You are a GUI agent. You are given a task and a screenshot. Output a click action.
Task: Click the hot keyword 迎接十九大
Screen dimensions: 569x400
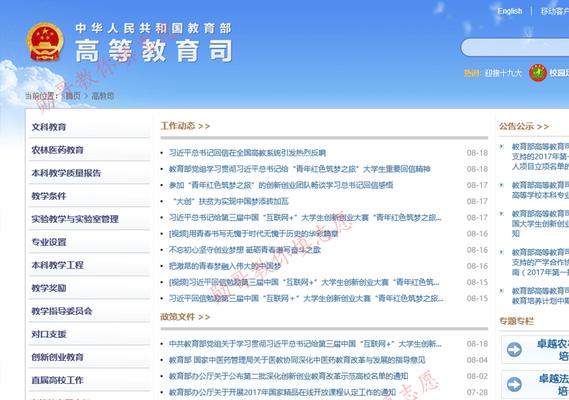[503, 73]
